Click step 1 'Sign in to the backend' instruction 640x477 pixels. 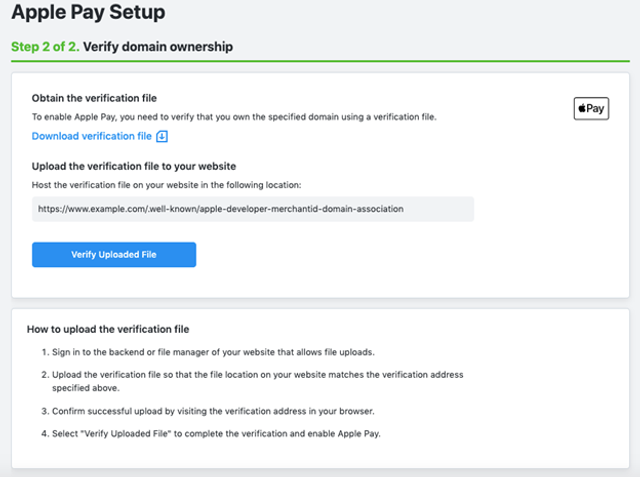click(x=208, y=352)
